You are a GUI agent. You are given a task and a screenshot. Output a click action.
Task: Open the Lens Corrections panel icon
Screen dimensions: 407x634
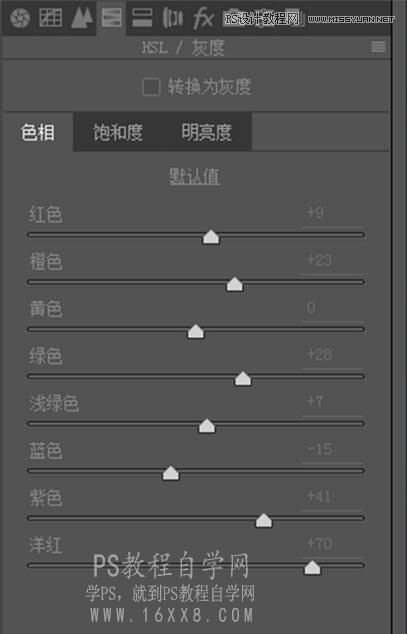click(173, 18)
